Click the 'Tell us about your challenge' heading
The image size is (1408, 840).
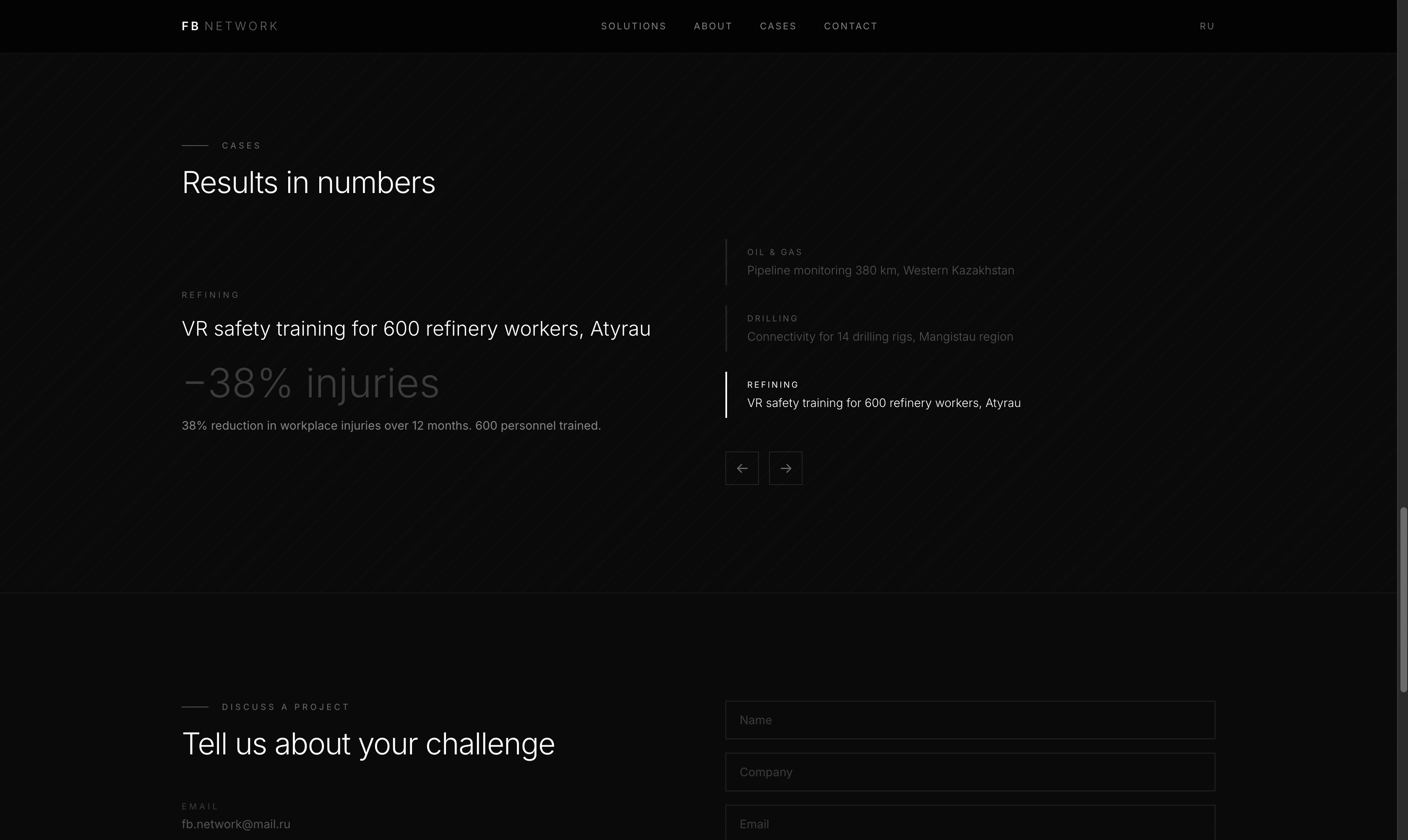[x=368, y=744]
